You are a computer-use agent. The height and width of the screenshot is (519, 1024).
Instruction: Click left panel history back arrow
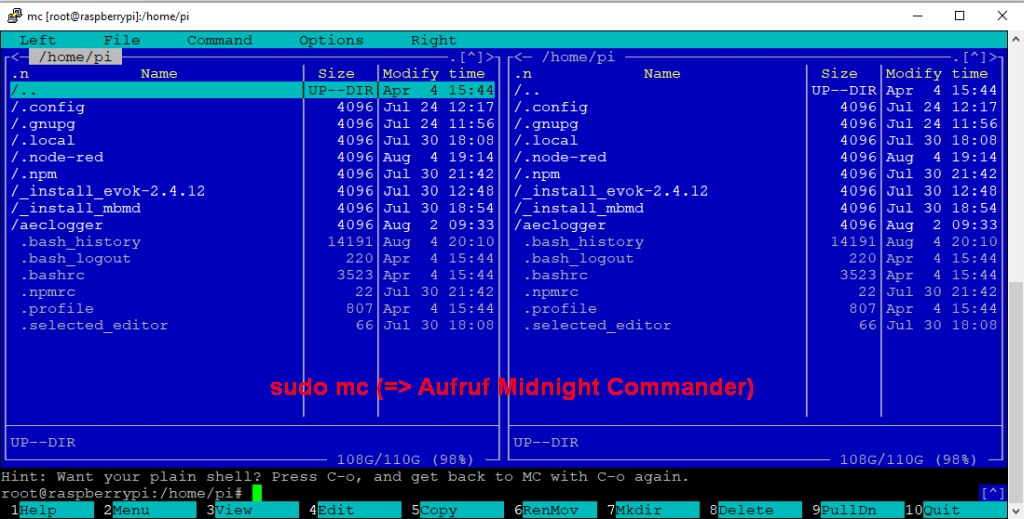click(x=15, y=57)
